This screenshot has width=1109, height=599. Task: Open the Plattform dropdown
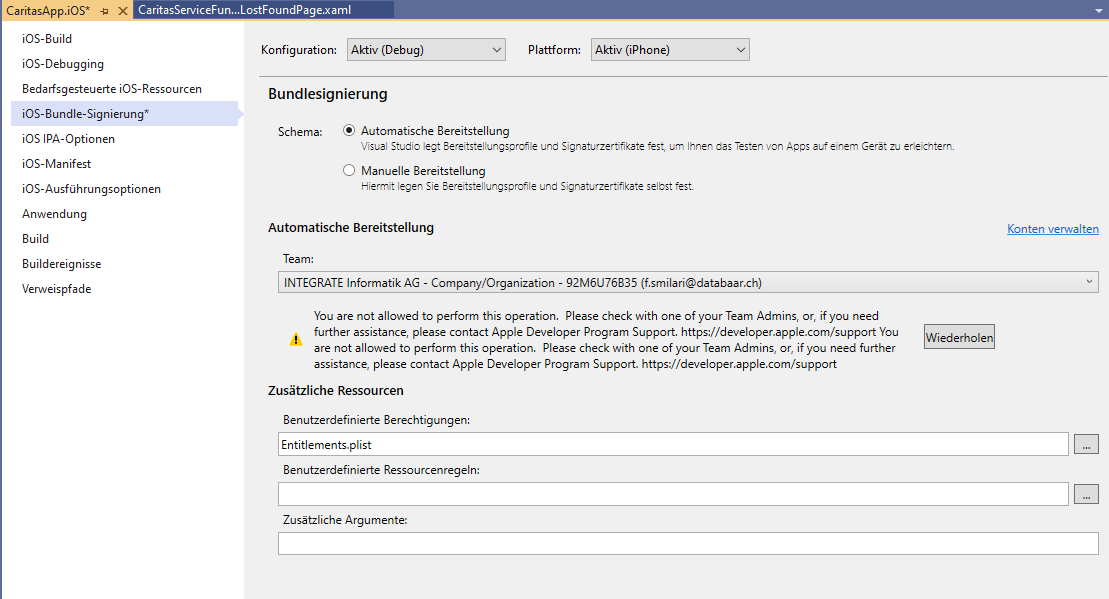[x=669, y=50]
